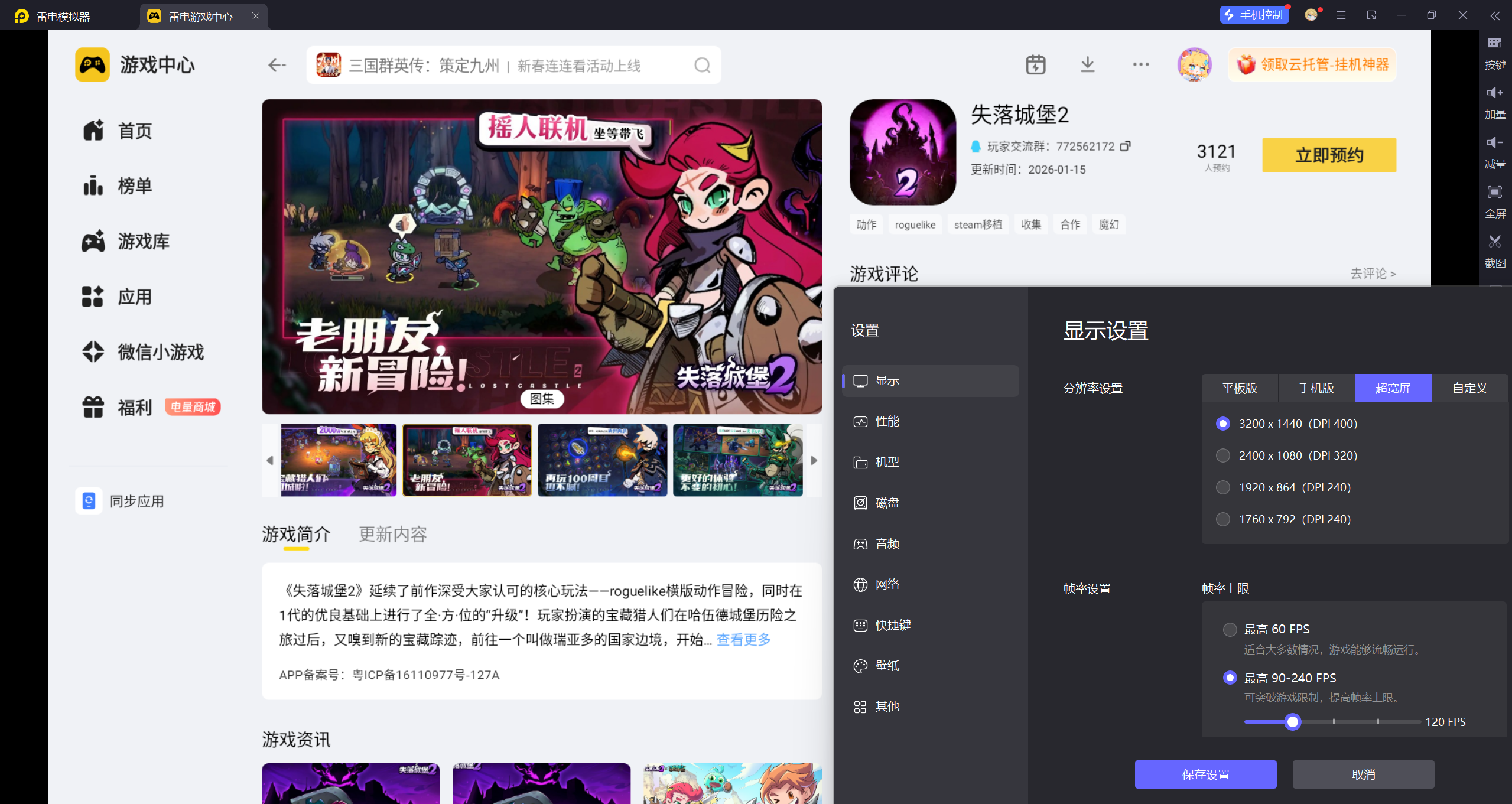1512x804 pixels.
Task: Copy the player group number icon
Action: point(1125,146)
